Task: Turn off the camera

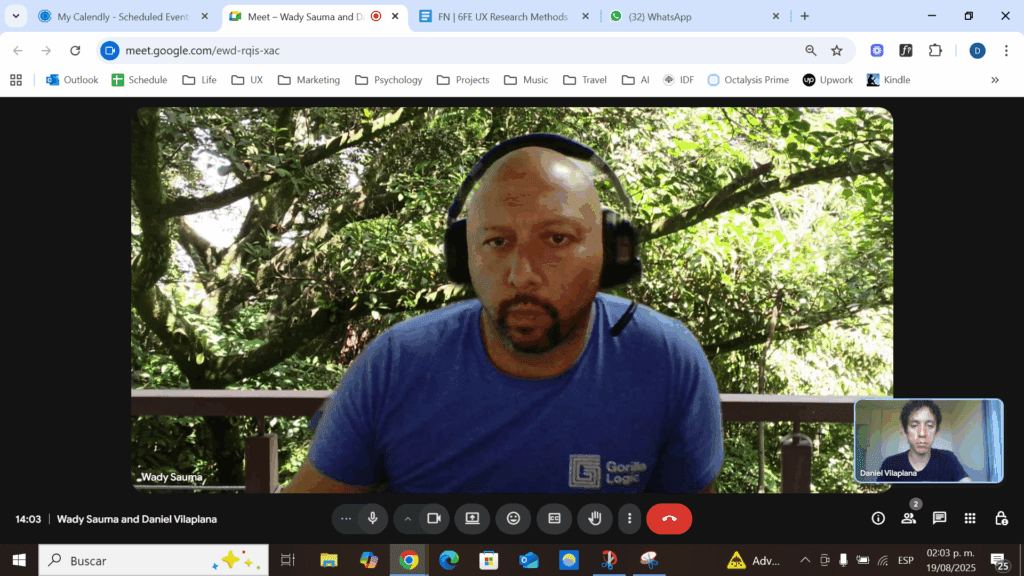Action: [434, 518]
